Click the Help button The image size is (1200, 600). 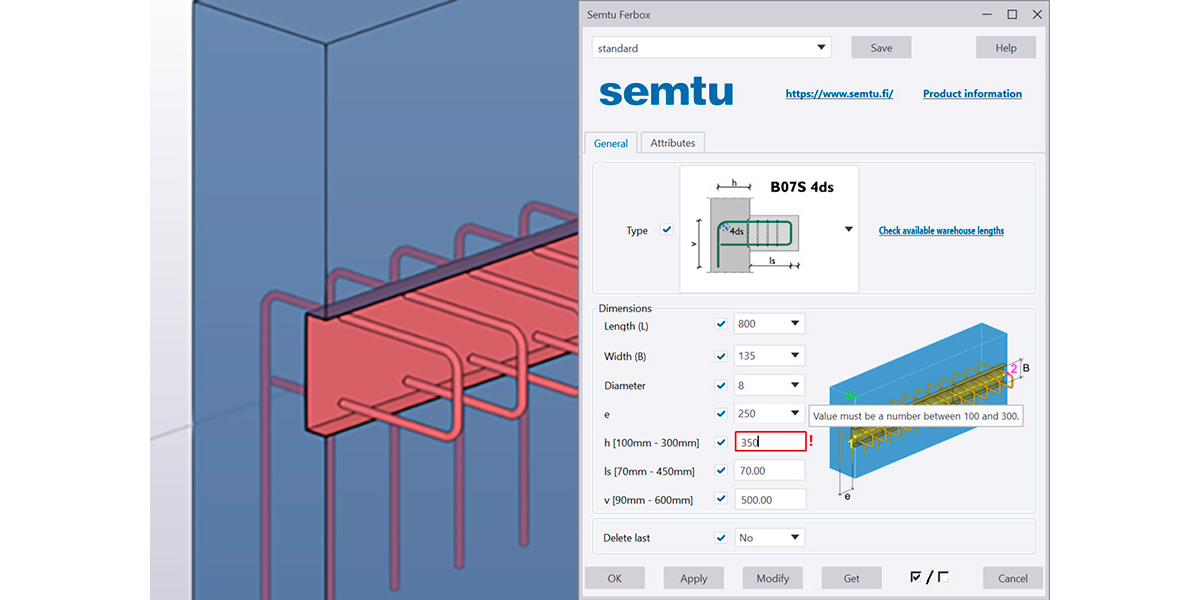[x=1006, y=48]
